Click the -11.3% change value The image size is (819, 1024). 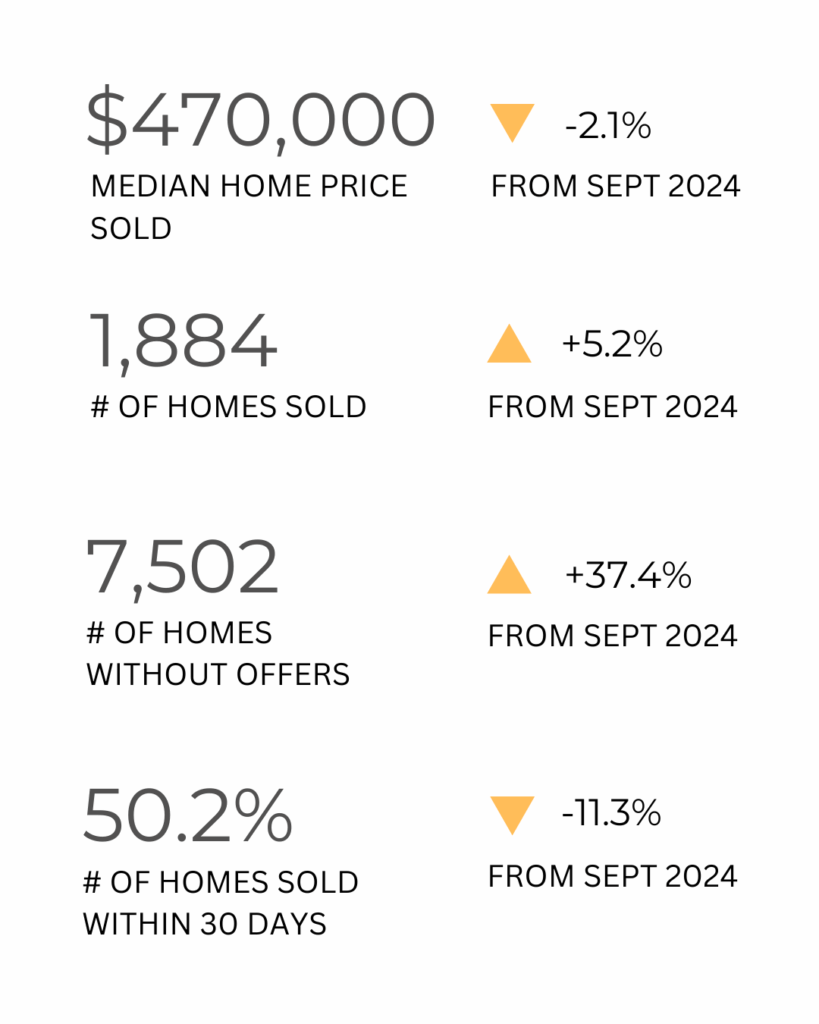coord(611,814)
